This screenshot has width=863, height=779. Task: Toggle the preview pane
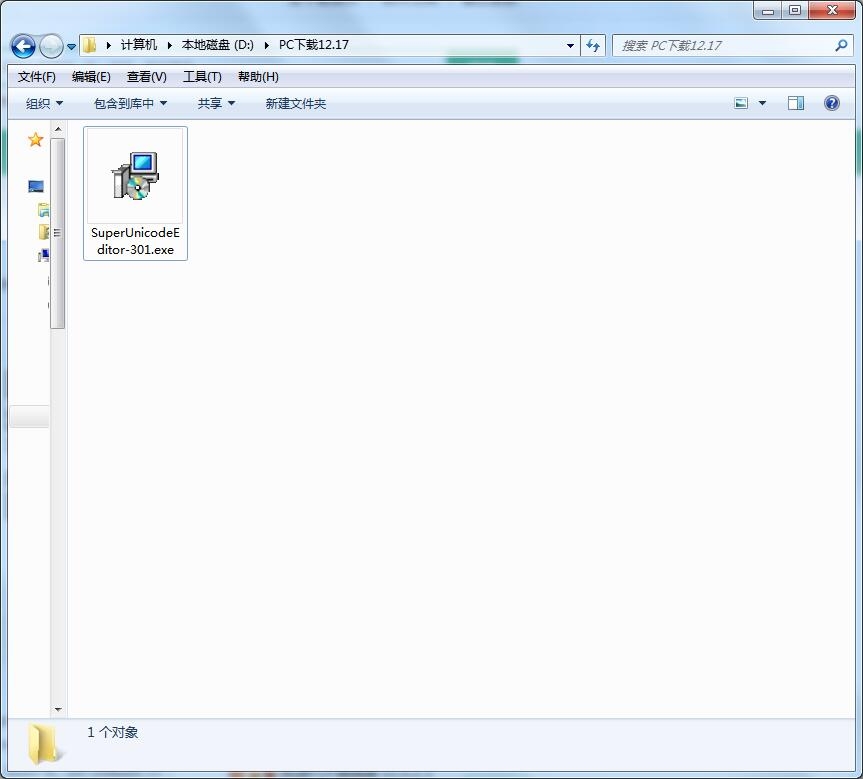796,103
